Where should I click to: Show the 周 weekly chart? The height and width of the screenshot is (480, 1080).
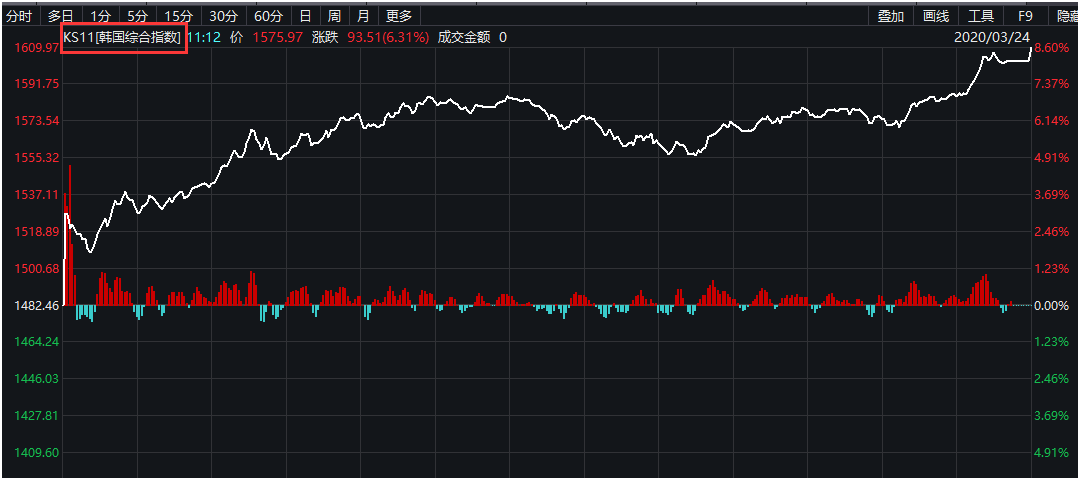click(334, 16)
